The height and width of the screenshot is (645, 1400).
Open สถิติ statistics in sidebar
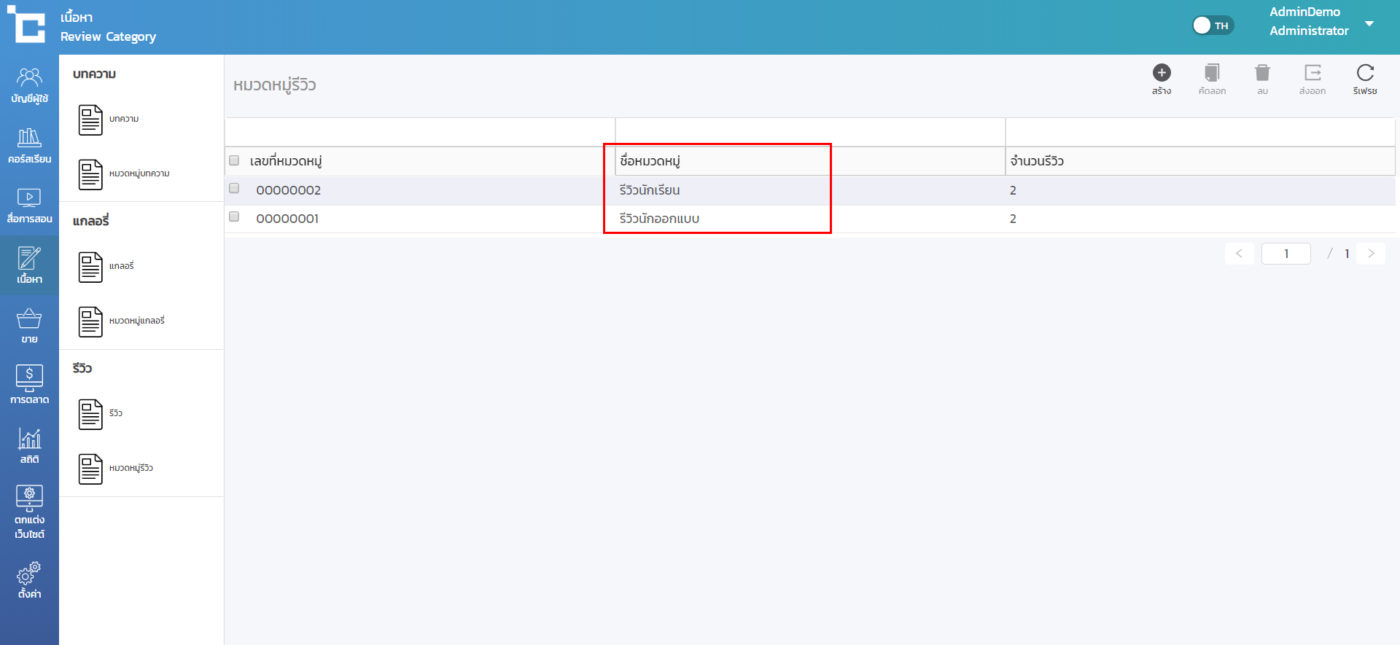click(30, 445)
